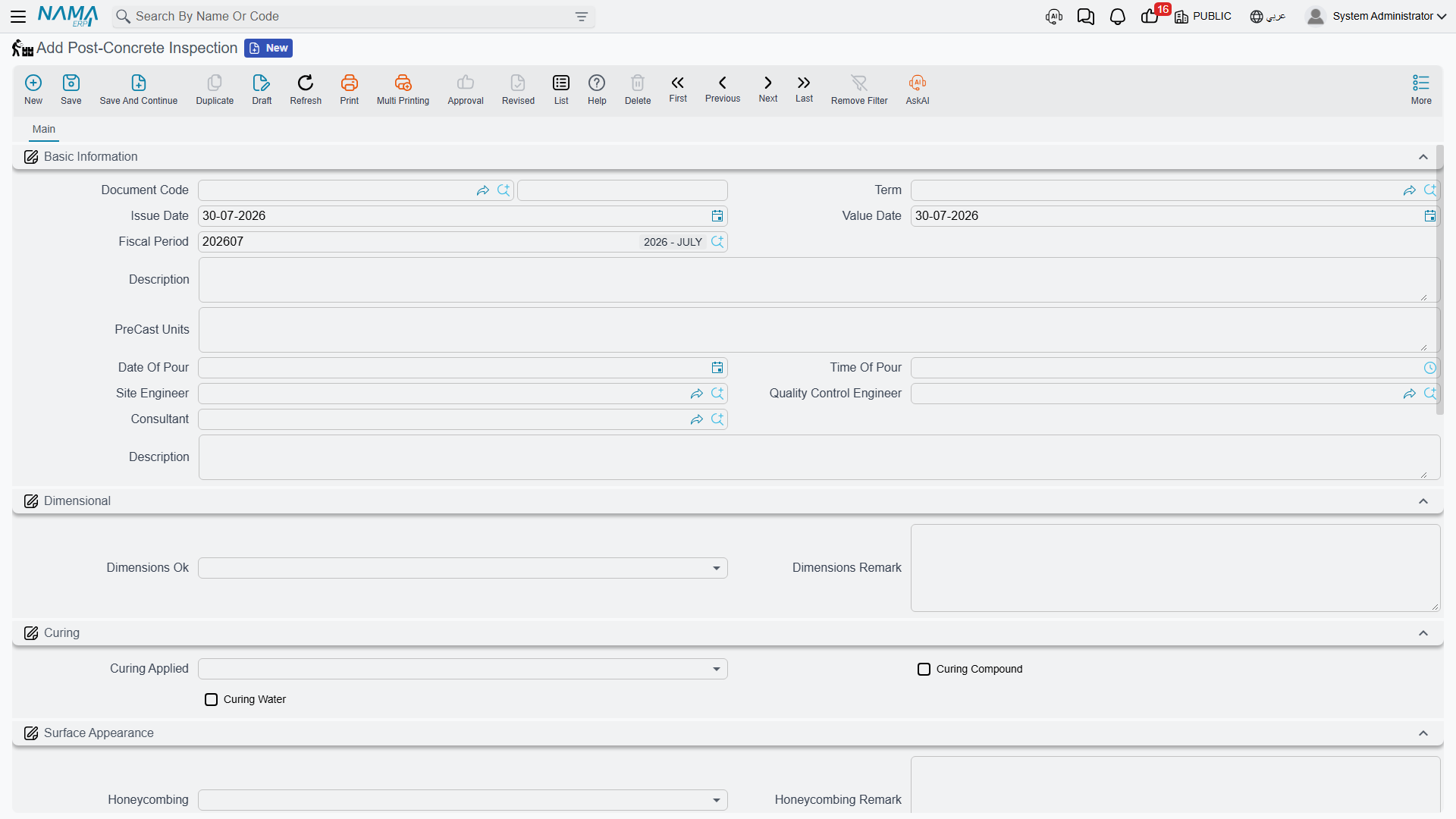The width and height of the screenshot is (1456, 819).
Task: Click Save And Continue
Action: click(139, 89)
